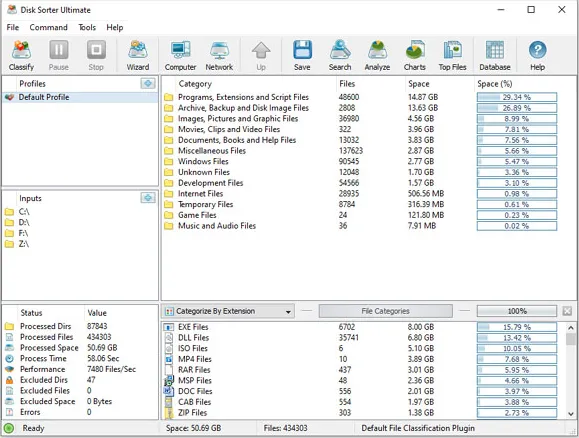Screen dimensions: 579x438
Task: Click the Stop toolbar icon
Action: tap(96, 56)
